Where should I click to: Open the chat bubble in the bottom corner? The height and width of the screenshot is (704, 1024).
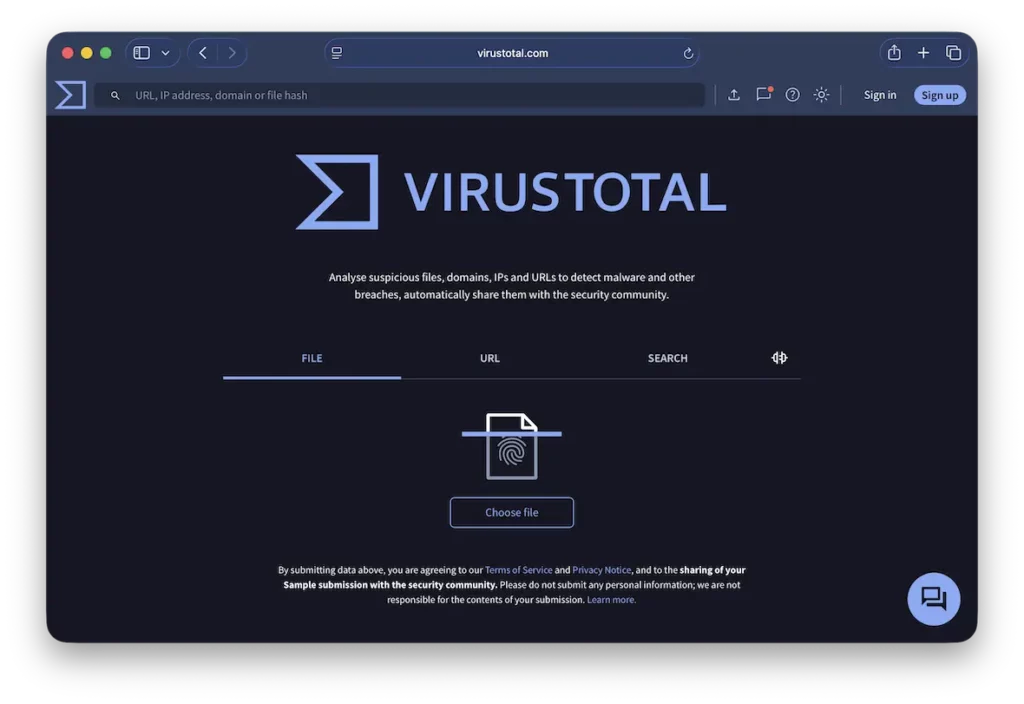[x=933, y=598]
